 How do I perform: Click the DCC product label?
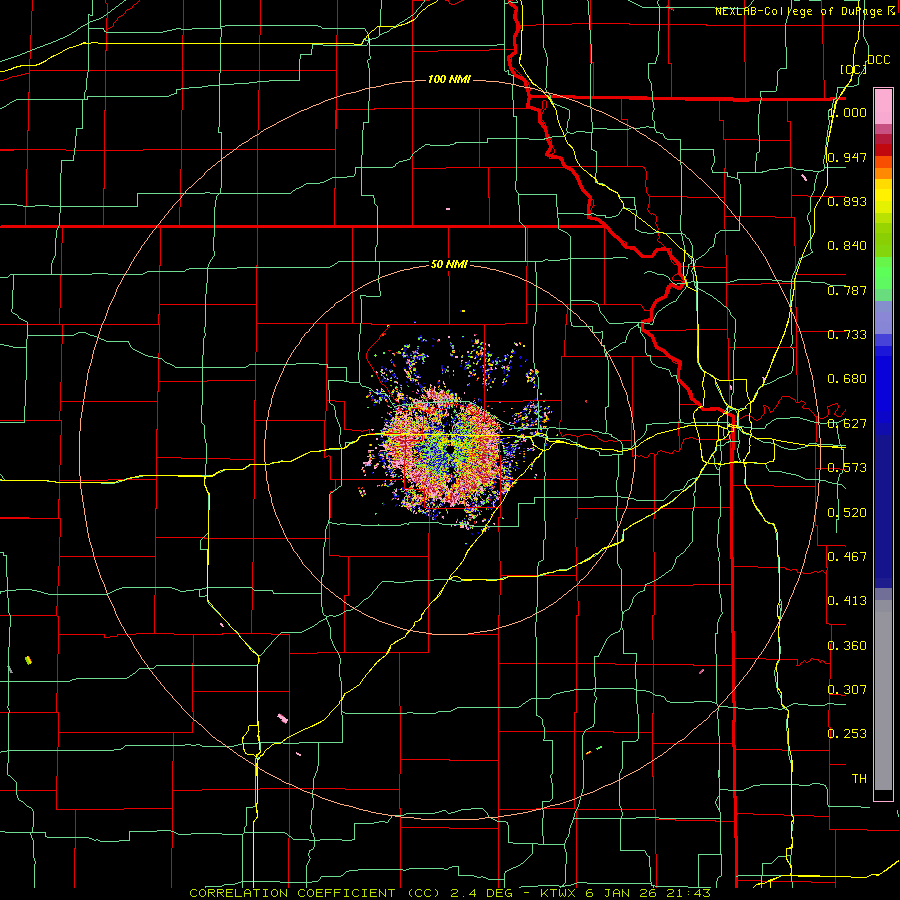(x=879, y=59)
